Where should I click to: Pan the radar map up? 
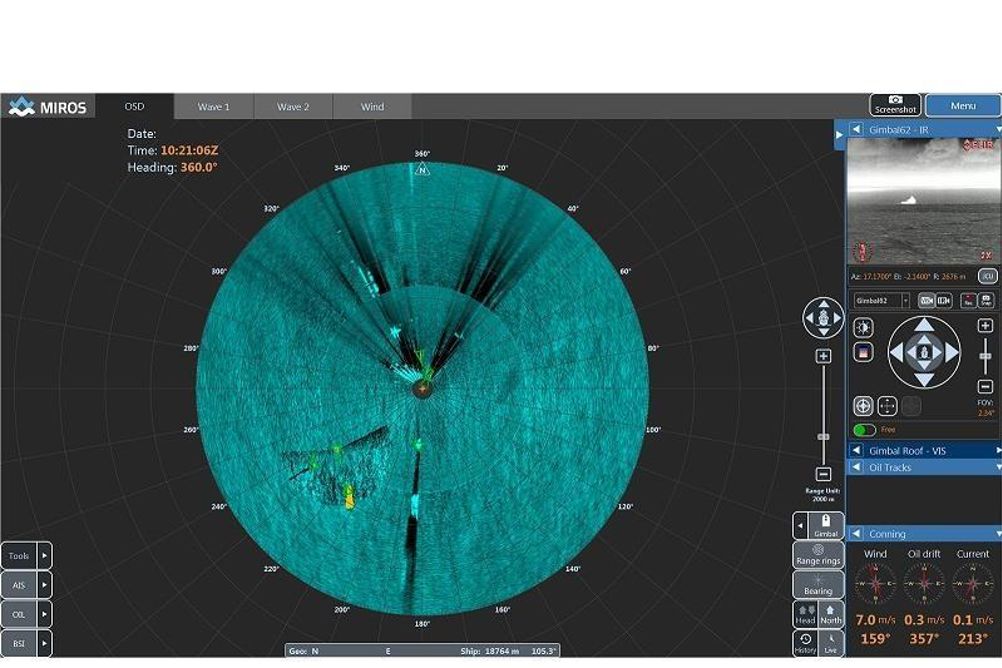[x=823, y=304]
